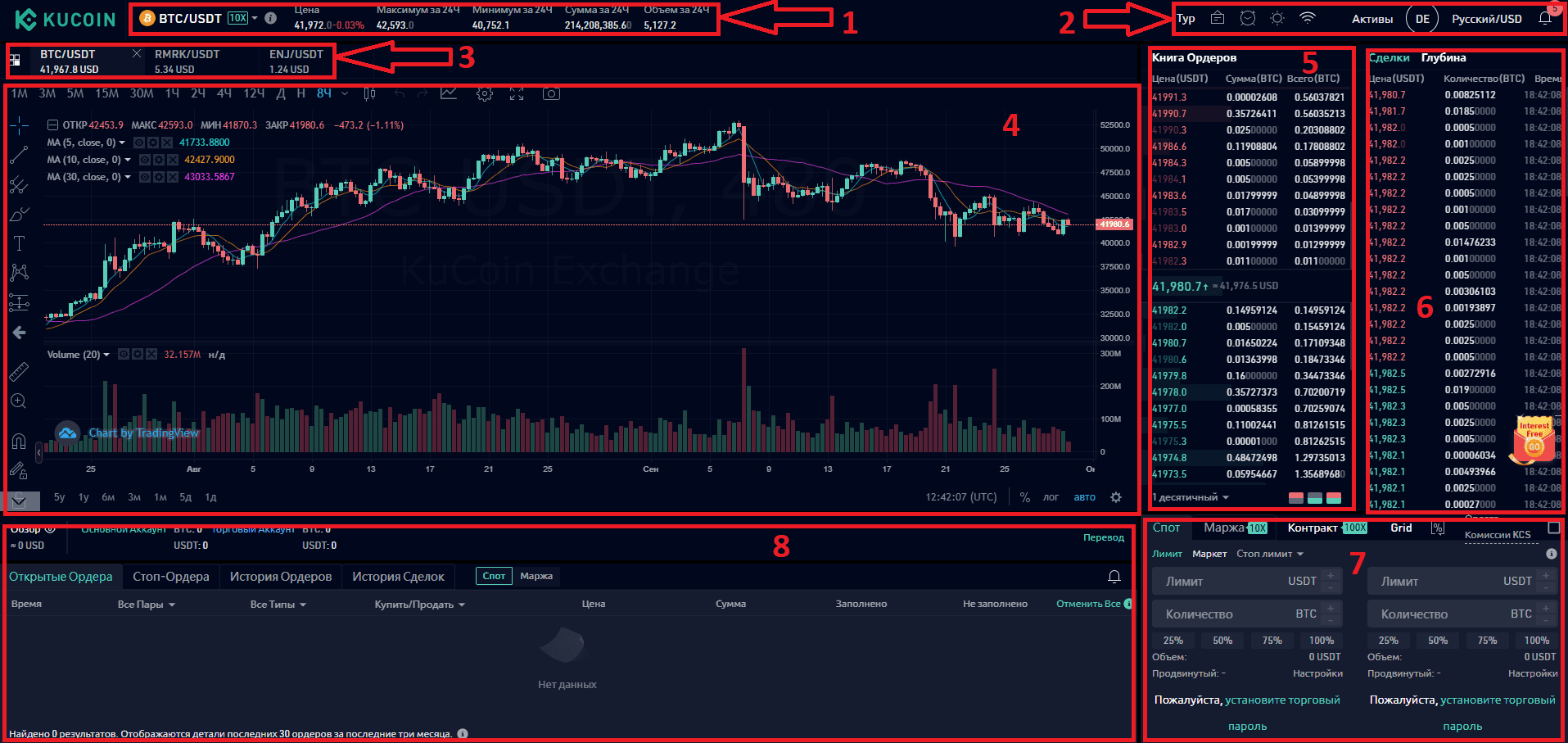Hide the Volume (20) indicator
1568x743 pixels.
coord(124,355)
